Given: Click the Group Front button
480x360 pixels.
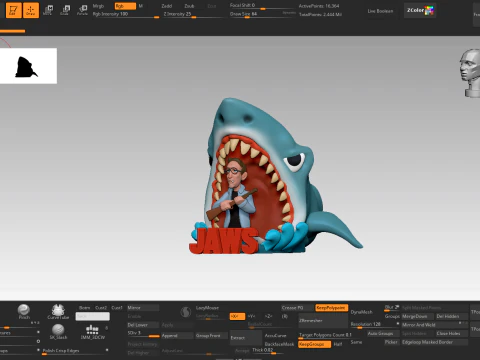Looking at the screenshot, I should click(x=211, y=336).
